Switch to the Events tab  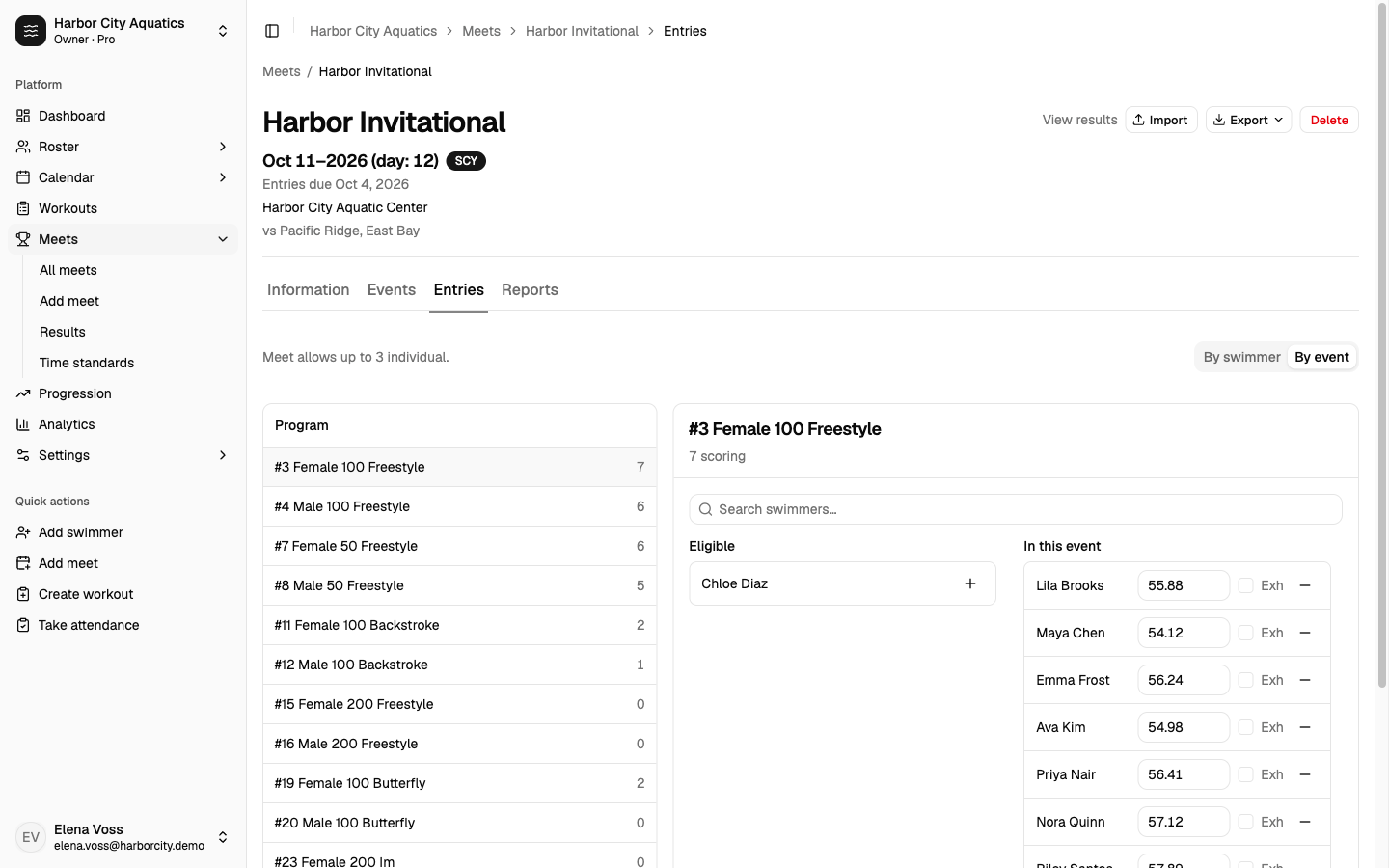[392, 289]
